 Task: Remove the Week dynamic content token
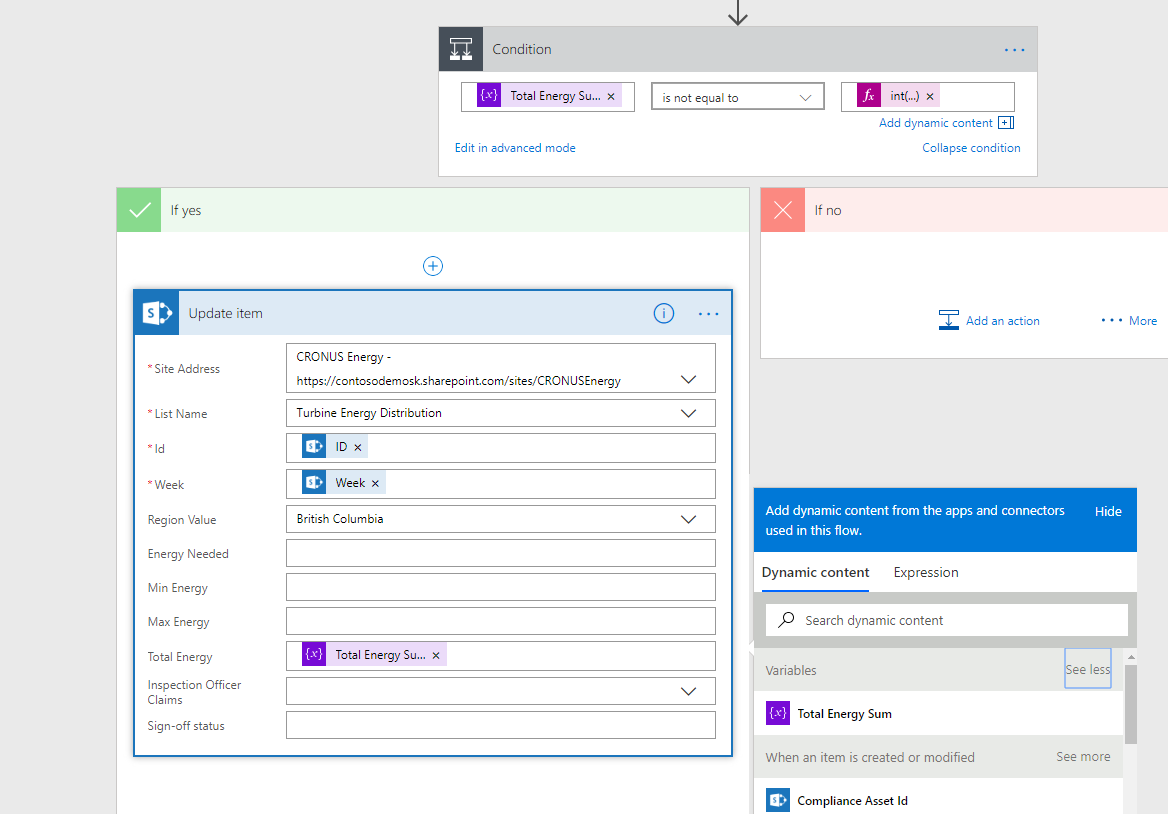[x=375, y=483]
